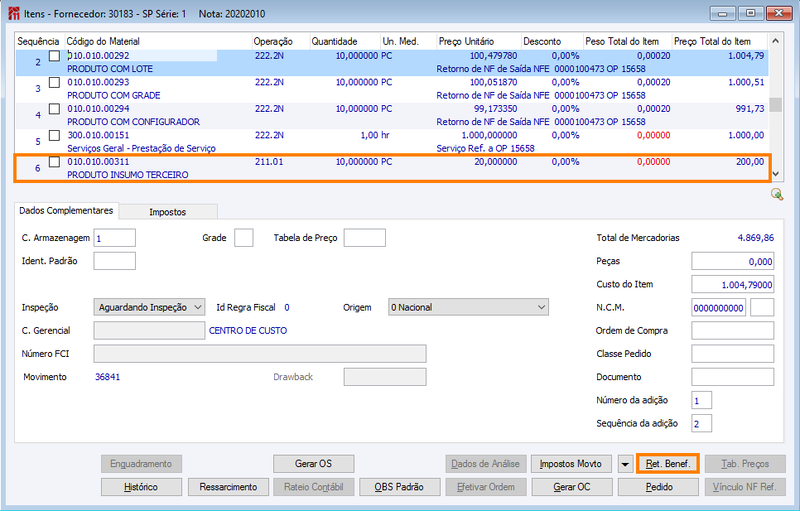Click the application icon in title bar
Viewport: 800px width, 511px height.
pyautogui.click(x=14, y=13)
